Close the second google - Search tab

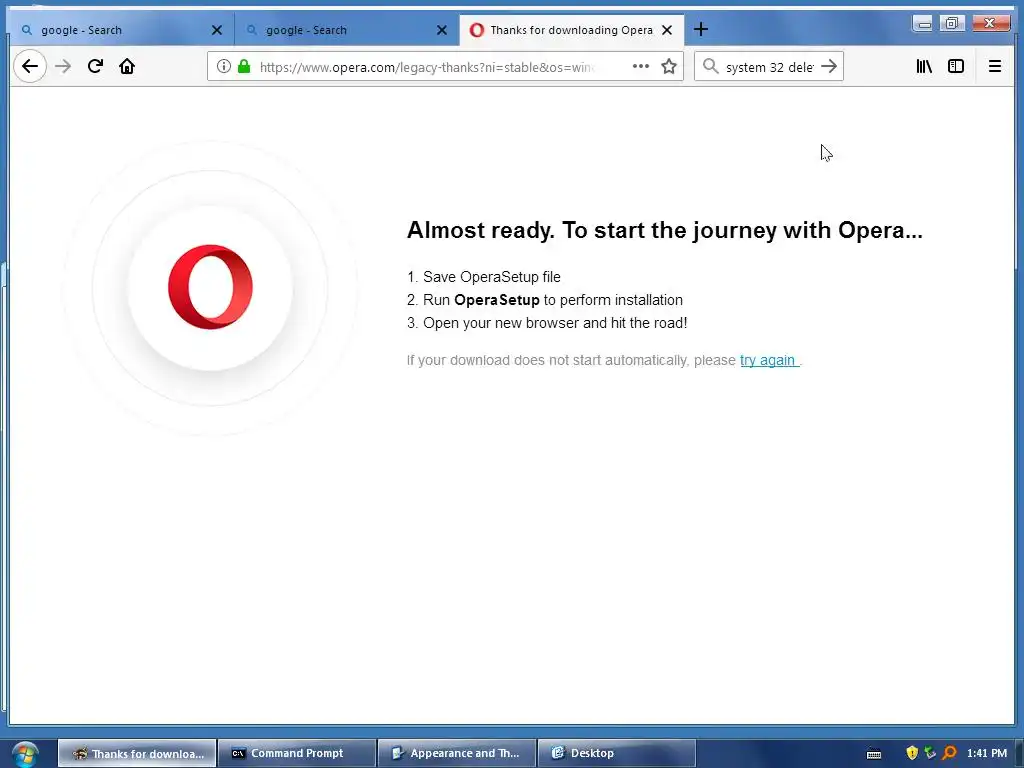[442, 30]
